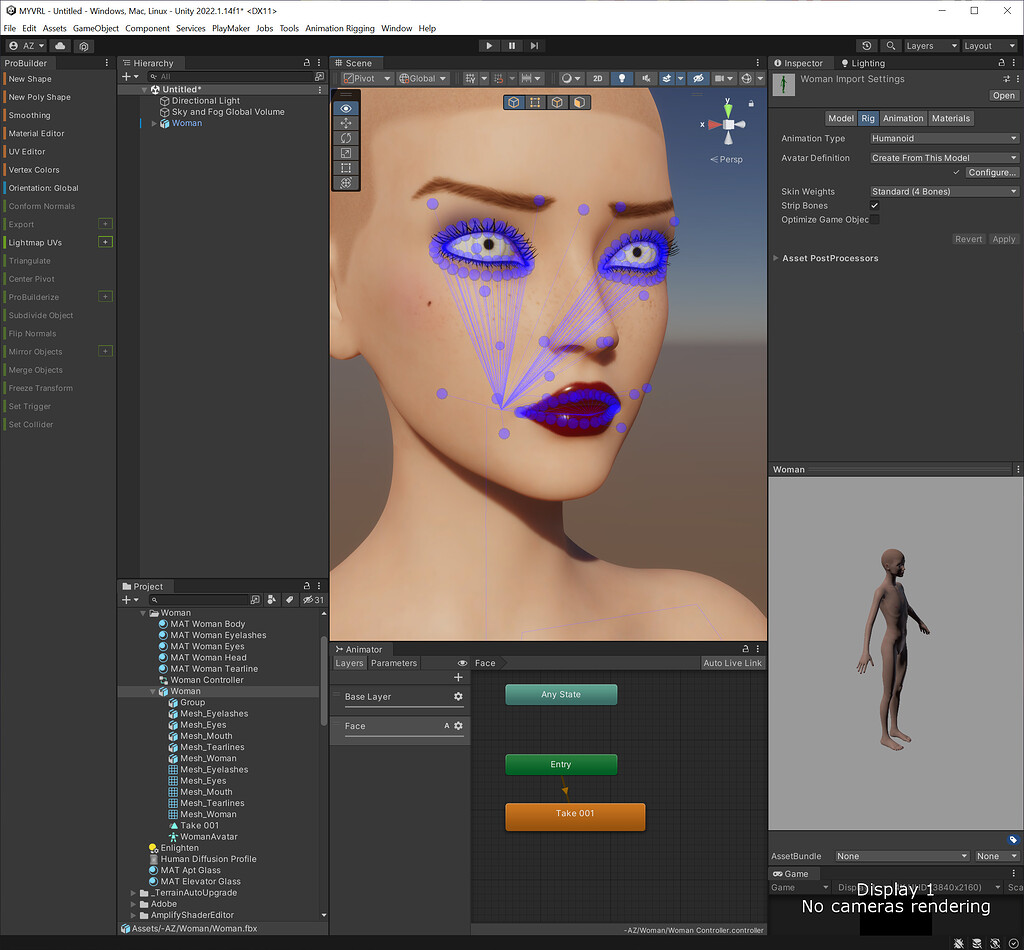Mute scene audio with the speaker icon
The width and height of the screenshot is (1024, 950).
coord(646,78)
